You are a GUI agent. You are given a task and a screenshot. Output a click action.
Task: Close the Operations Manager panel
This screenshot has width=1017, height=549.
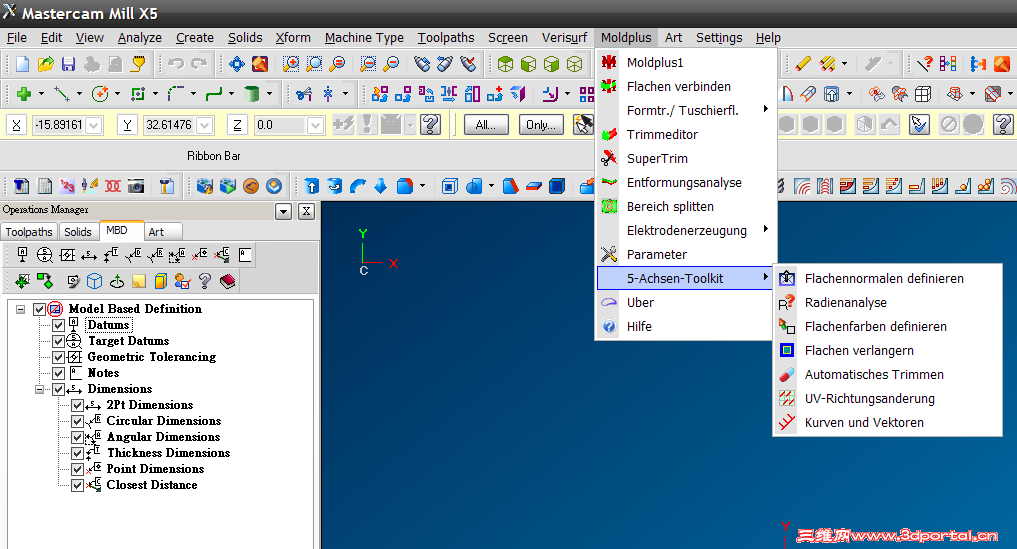(306, 211)
